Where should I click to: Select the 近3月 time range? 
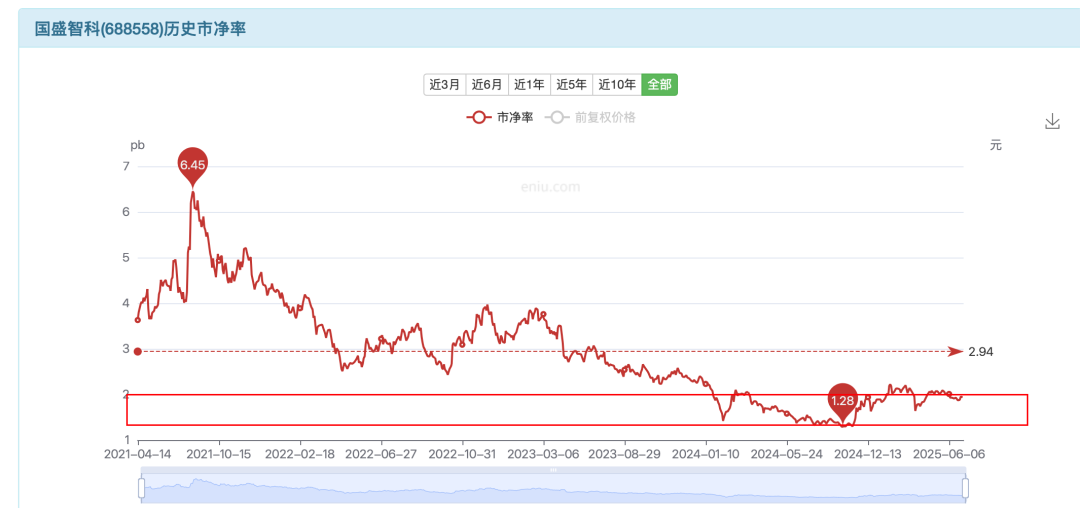click(444, 85)
